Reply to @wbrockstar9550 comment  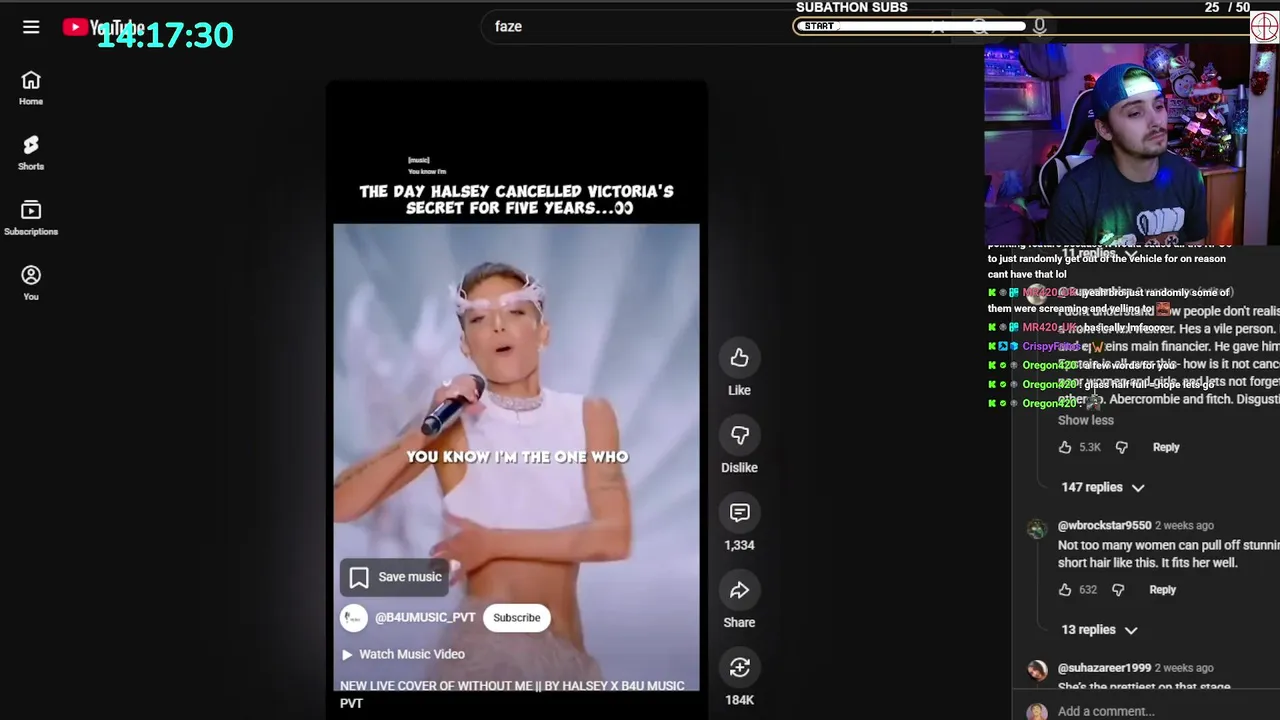pos(1162,590)
